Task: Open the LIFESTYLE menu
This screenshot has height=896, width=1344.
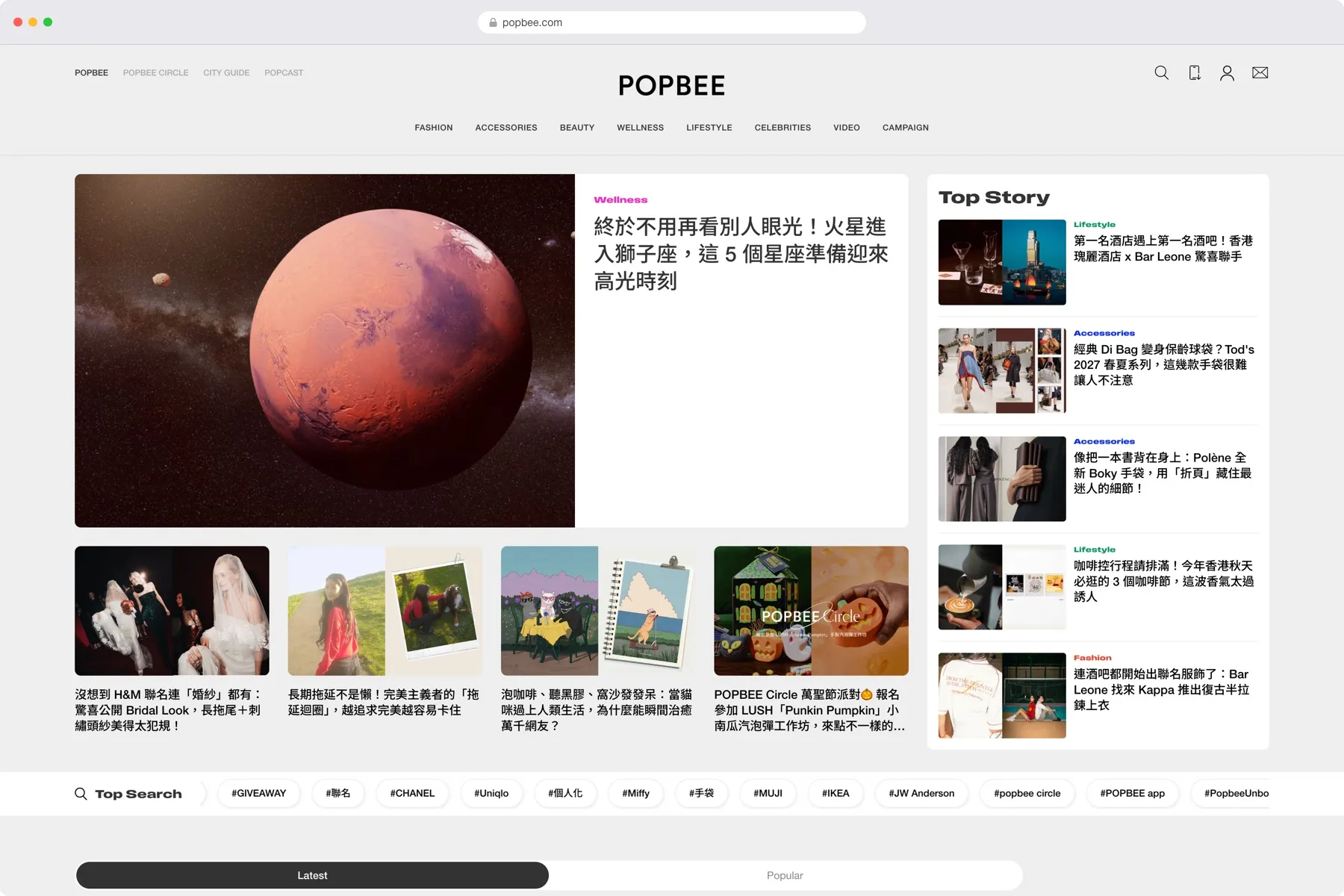Action: point(709,128)
